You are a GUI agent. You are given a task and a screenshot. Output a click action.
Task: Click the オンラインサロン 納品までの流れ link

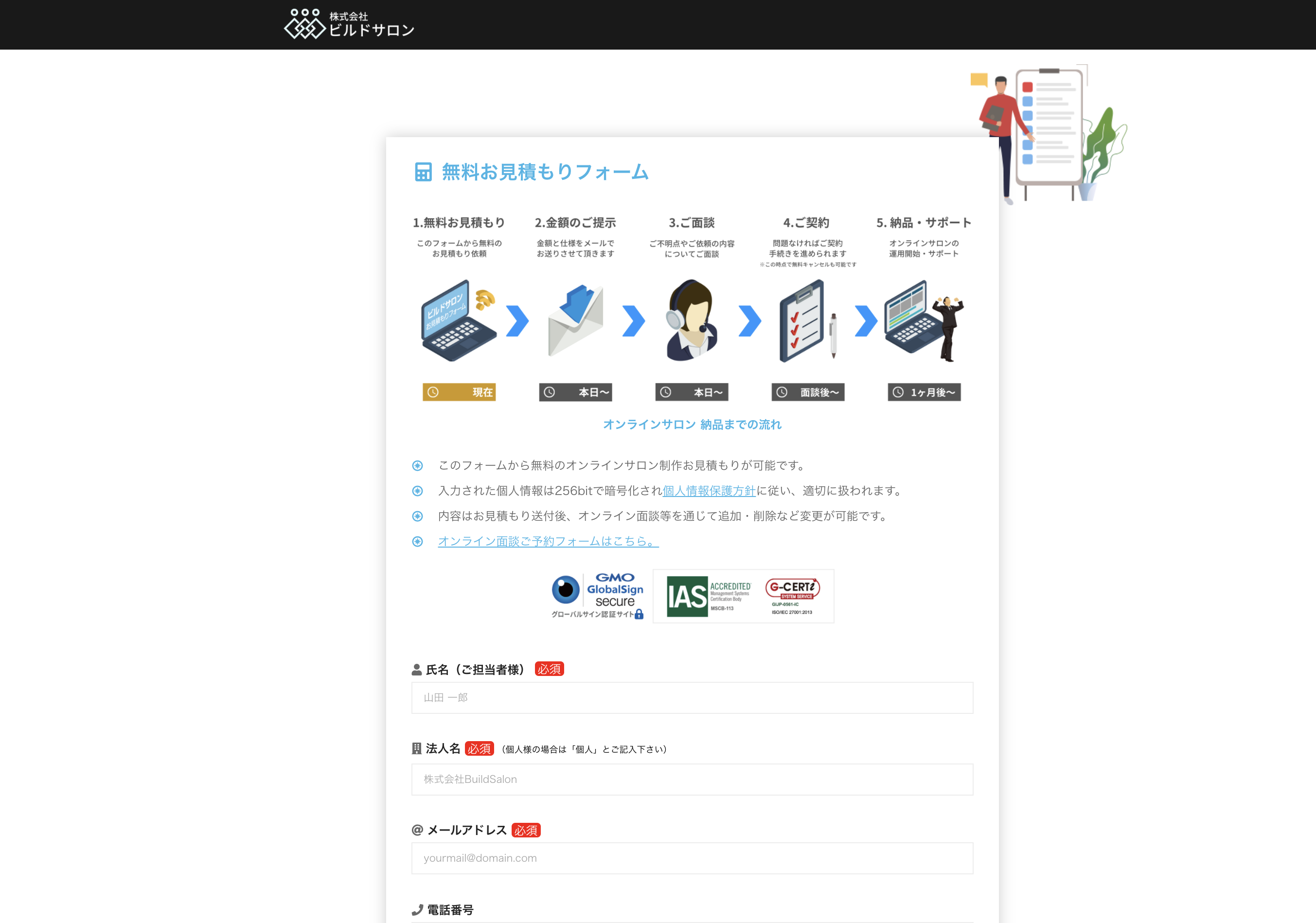point(693,424)
